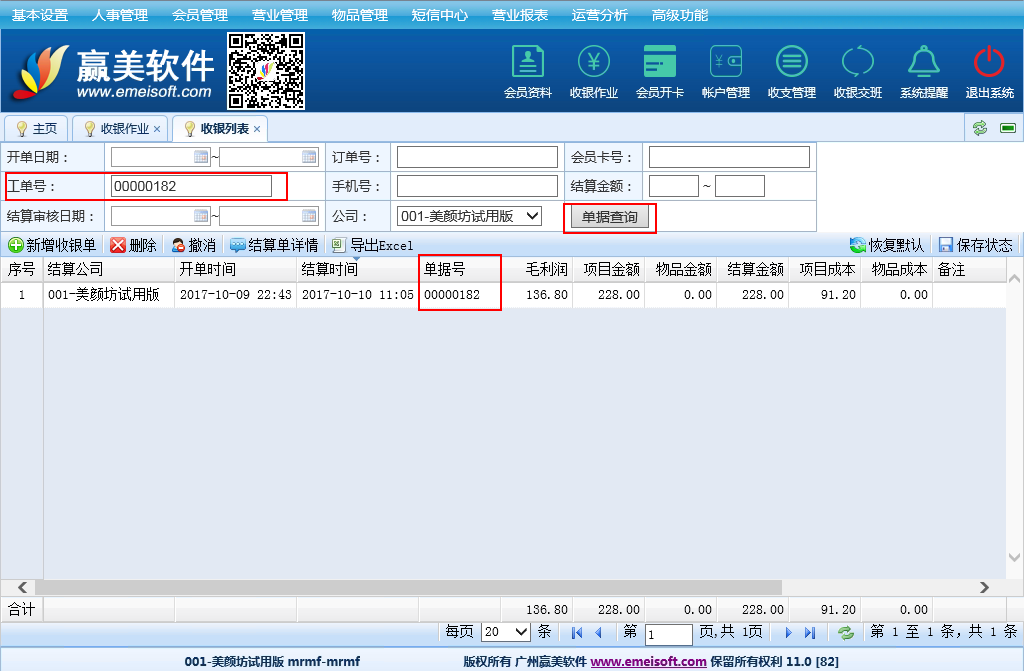Switch to the 收银作业 tab
This screenshot has width=1024, height=671.
(124, 129)
